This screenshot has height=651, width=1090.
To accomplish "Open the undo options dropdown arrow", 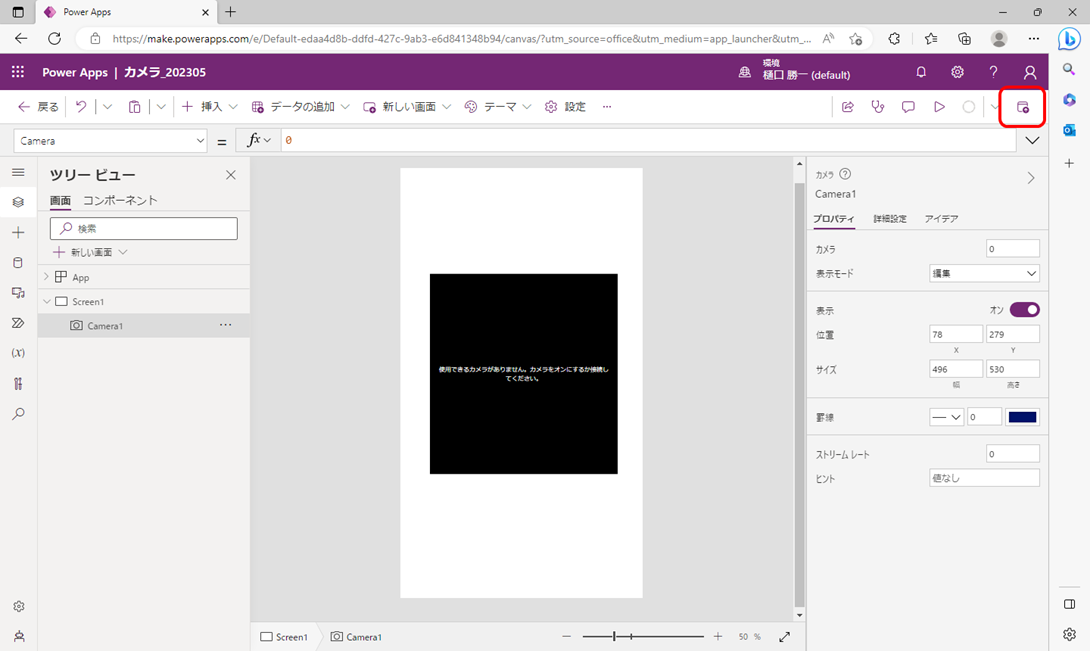I will tap(107, 106).
